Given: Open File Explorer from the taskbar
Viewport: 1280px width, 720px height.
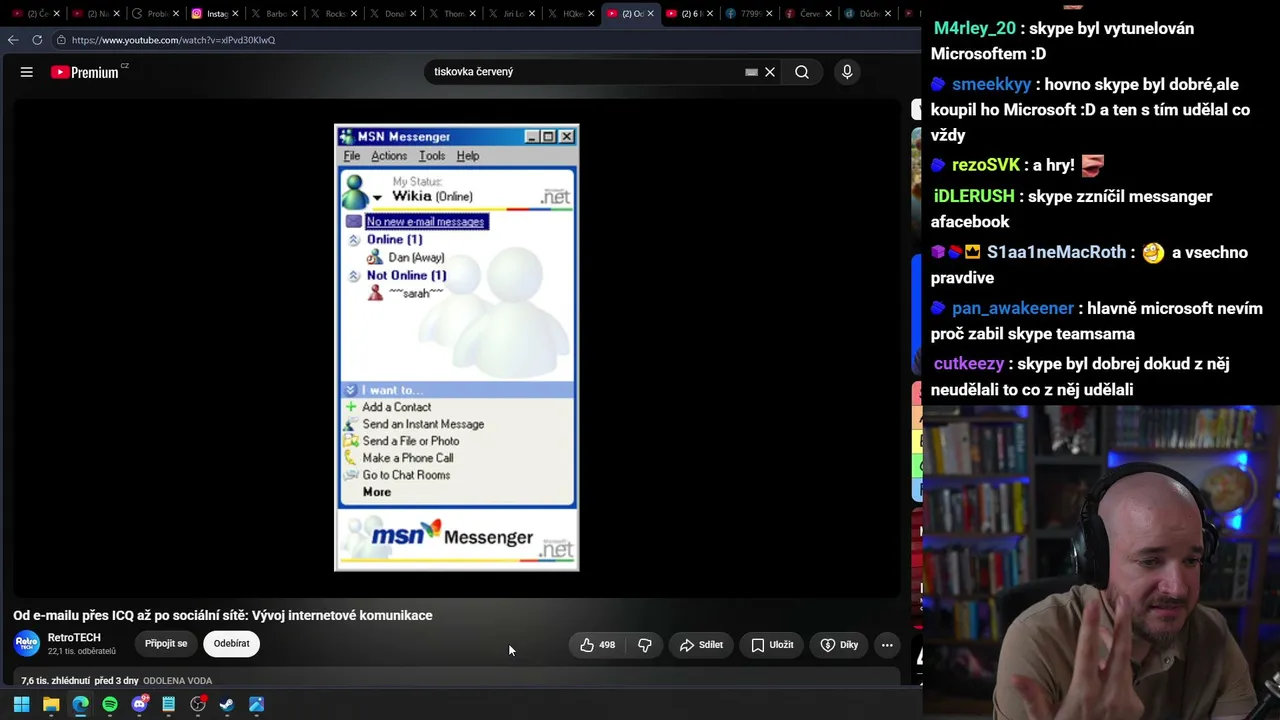Looking at the screenshot, I should click(x=51, y=704).
